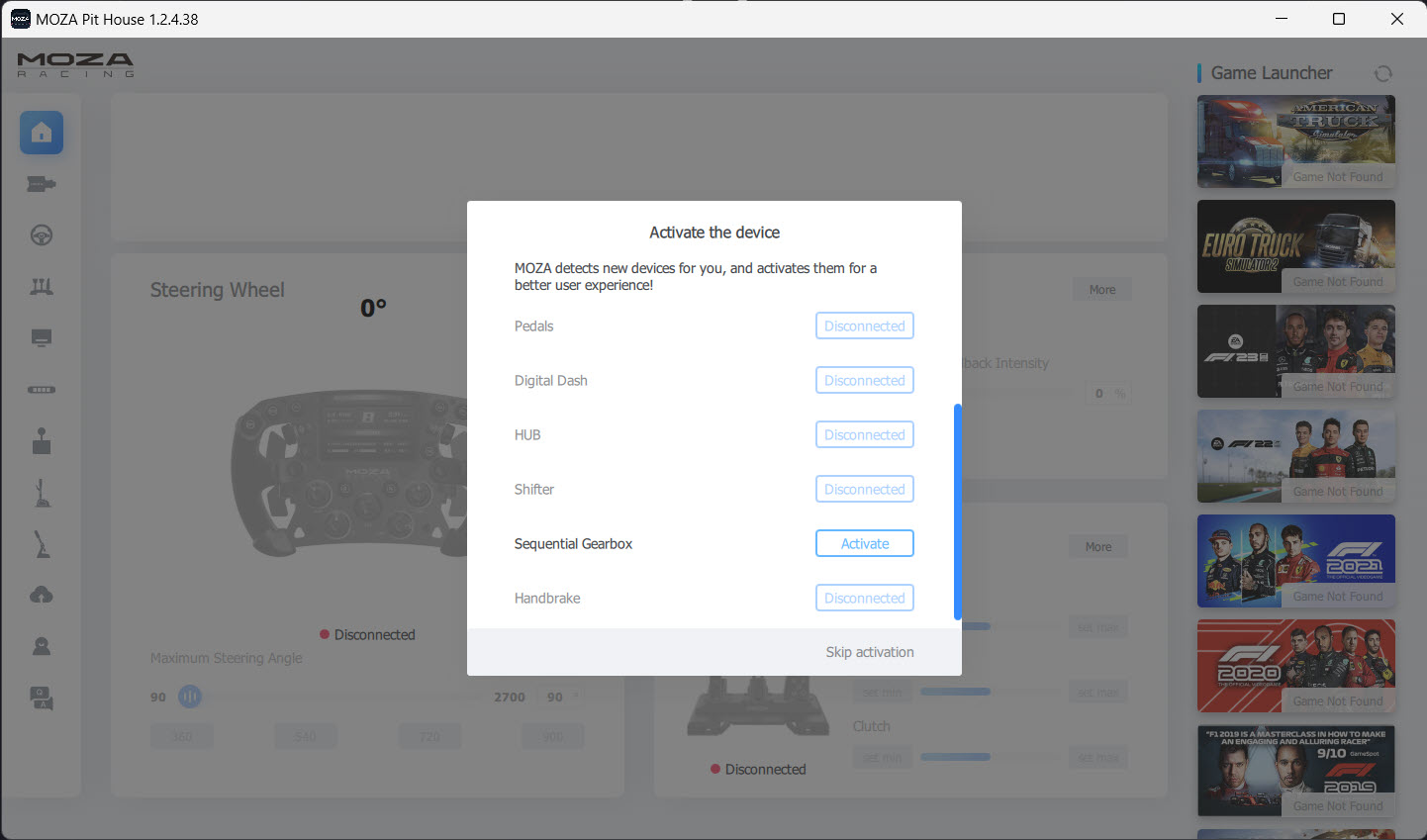Open the digital dash display icon
The width and height of the screenshot is (1427, 840).
click(42, 338)
